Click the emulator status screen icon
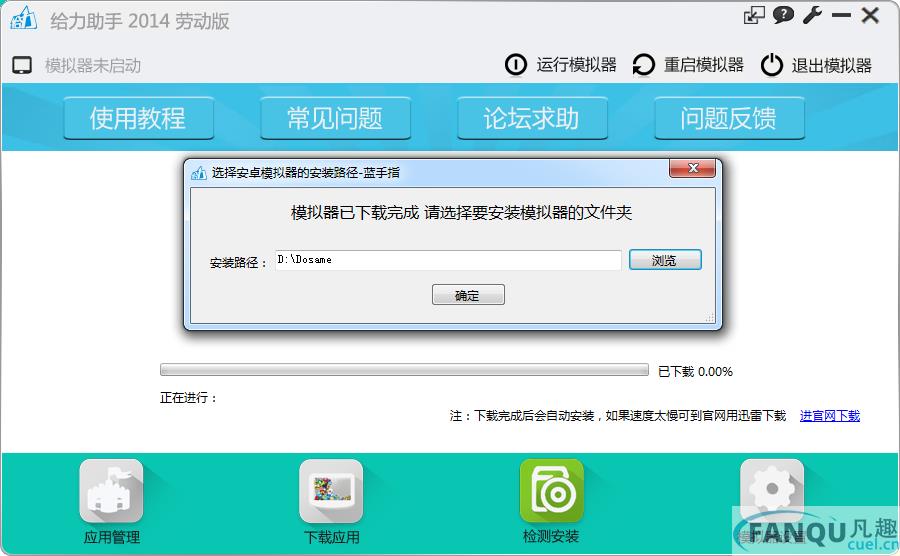This screenshot has height=556, width=900. (22, 65)
